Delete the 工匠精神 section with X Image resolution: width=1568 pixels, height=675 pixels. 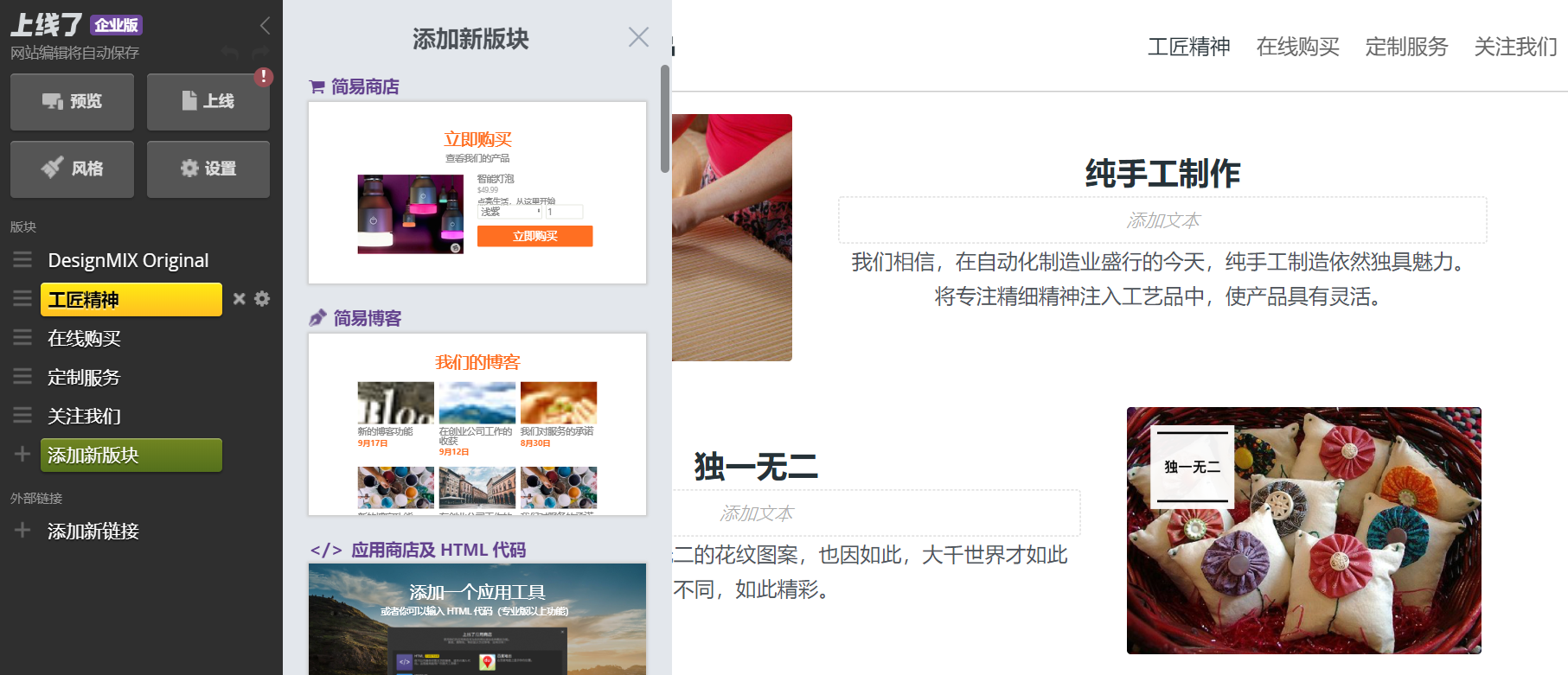240,299
